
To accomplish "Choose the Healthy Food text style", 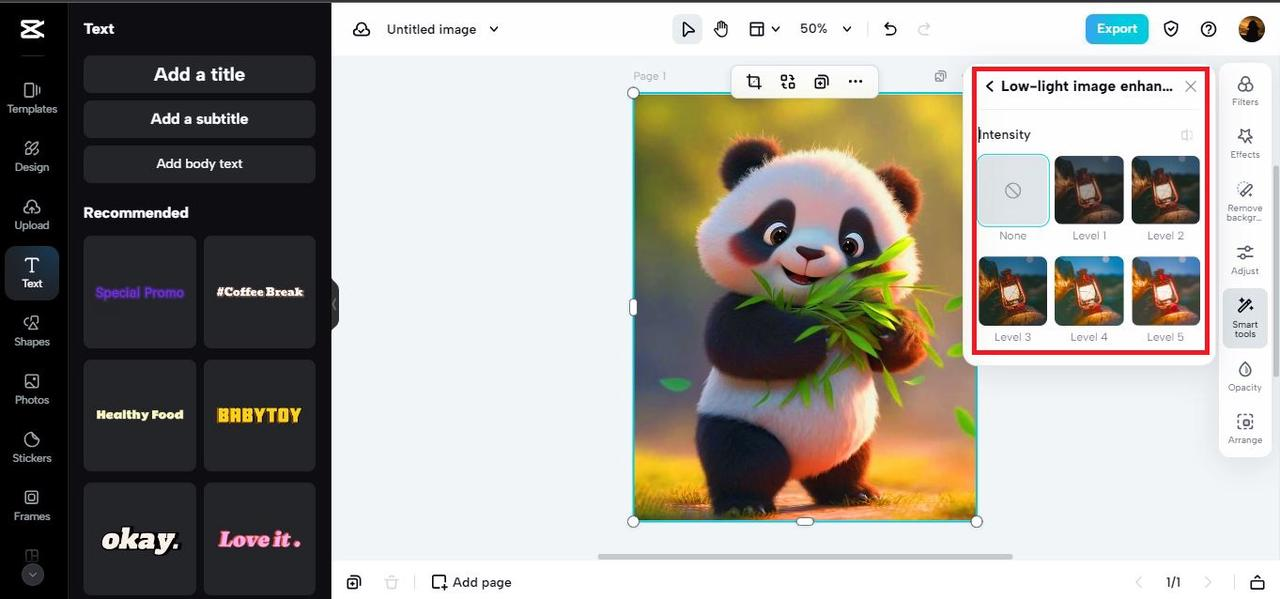I will [x=140, y=415].
